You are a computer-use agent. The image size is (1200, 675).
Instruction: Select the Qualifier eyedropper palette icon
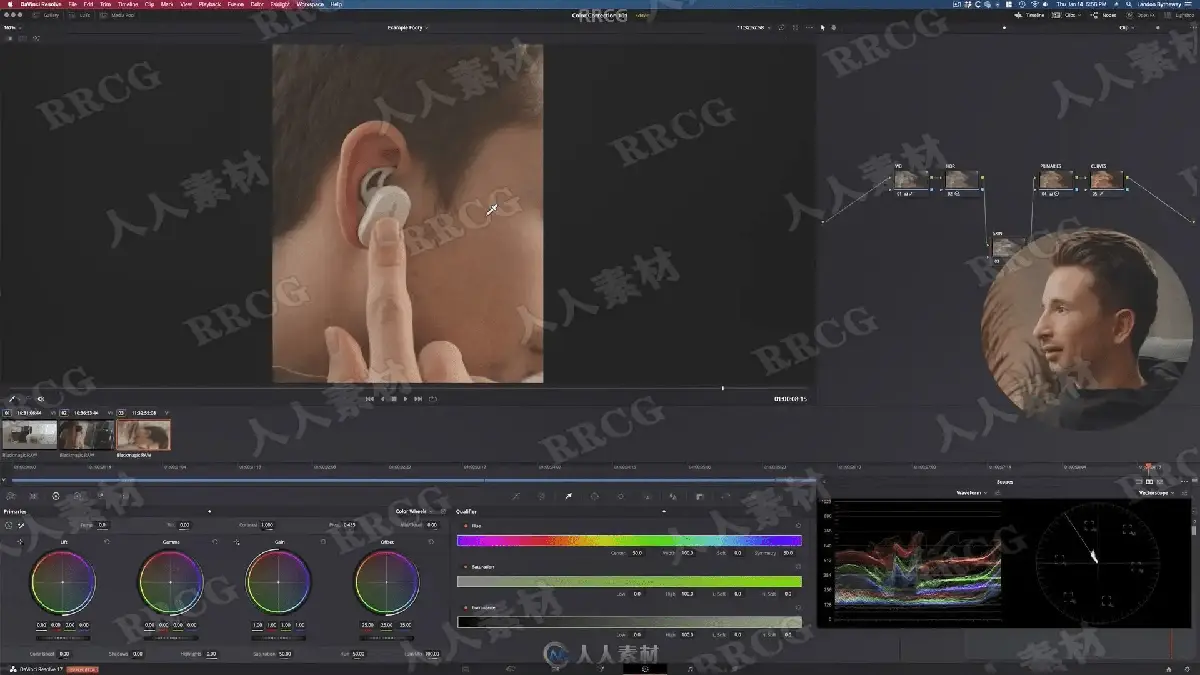pyautogui.click(x=568, y=496)
